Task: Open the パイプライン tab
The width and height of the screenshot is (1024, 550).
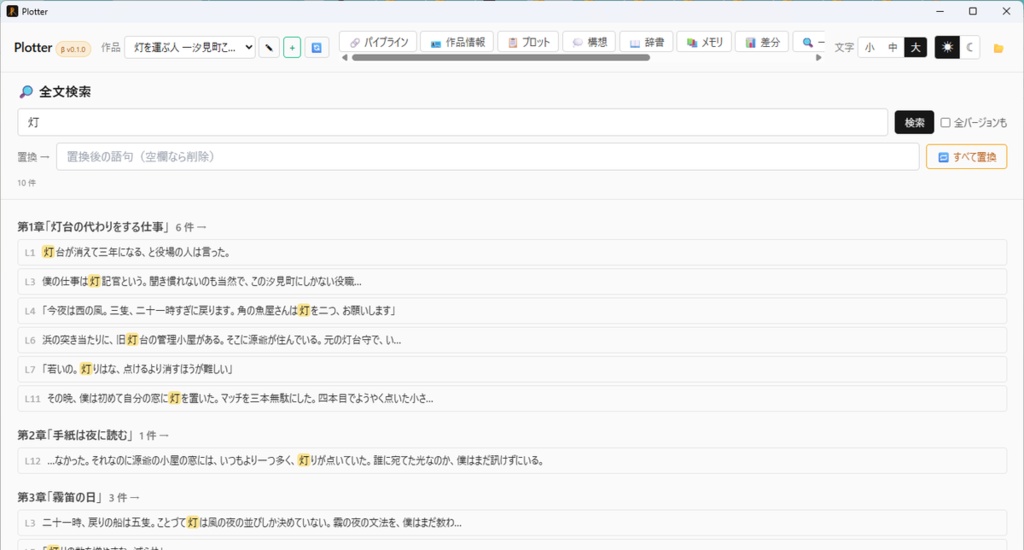Action: coord(378,42)
